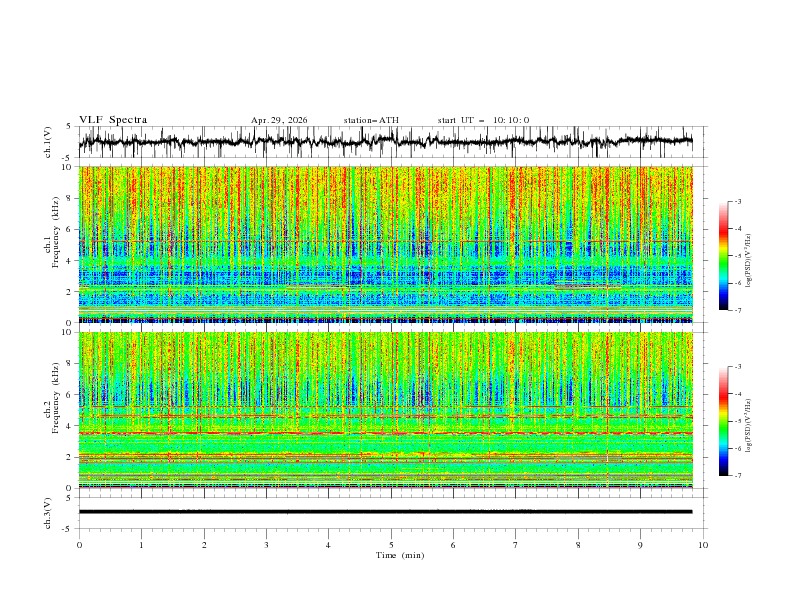Screen dimensions: 792x612
Task: Click the ch.1(V) axis label
Action: (48, 142)
